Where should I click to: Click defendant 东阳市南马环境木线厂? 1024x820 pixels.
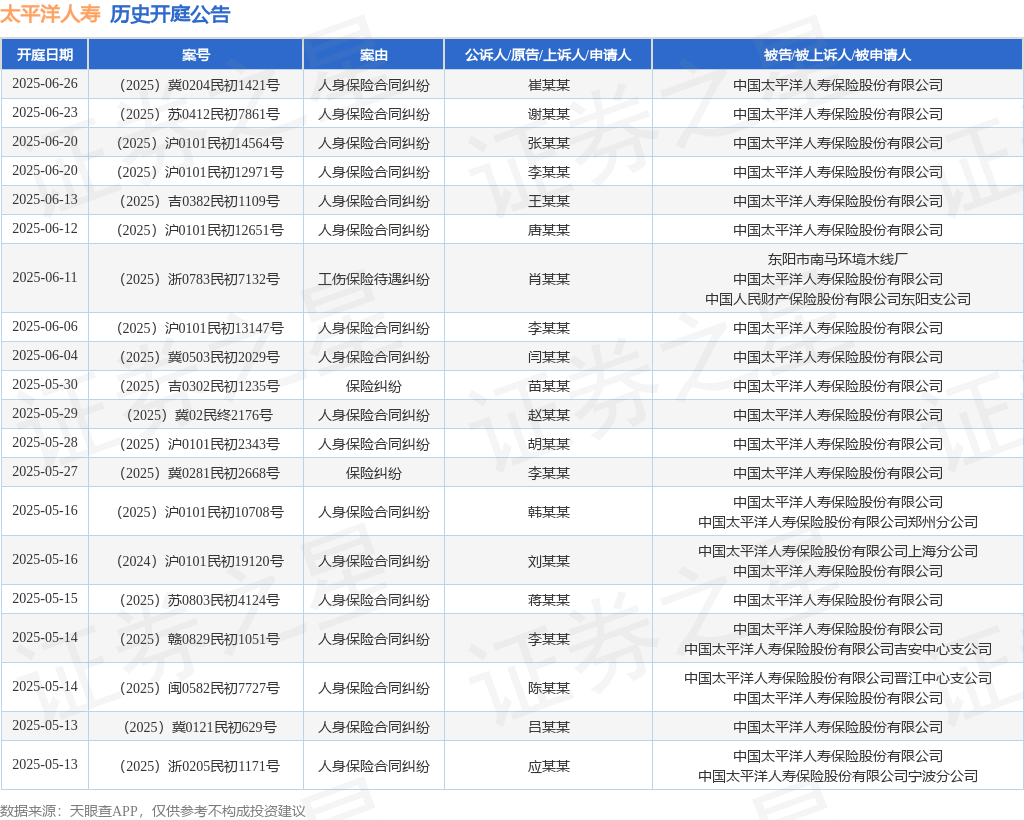tap(838, 259)
